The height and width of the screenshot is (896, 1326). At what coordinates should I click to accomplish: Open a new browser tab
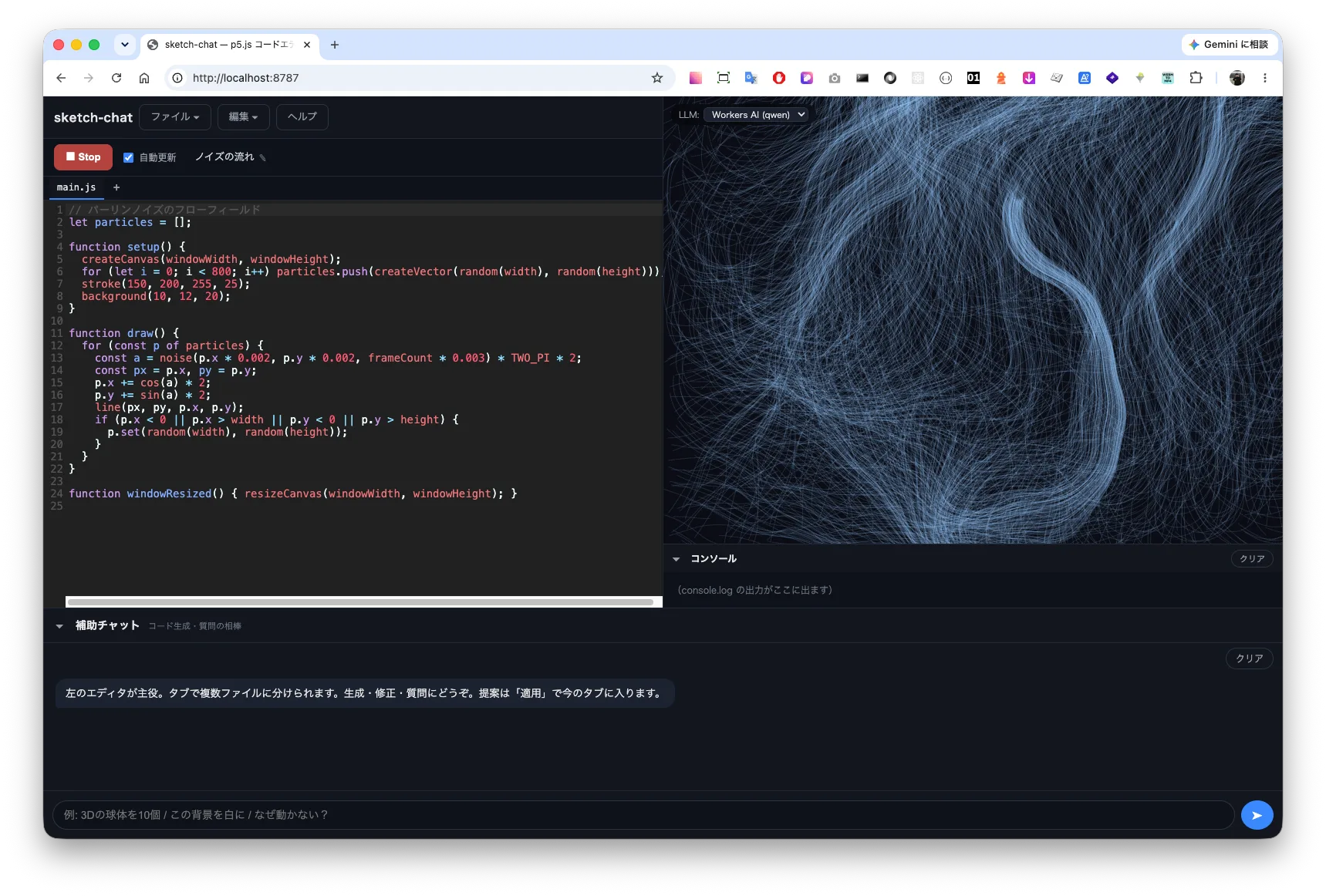tap(335, 45)
